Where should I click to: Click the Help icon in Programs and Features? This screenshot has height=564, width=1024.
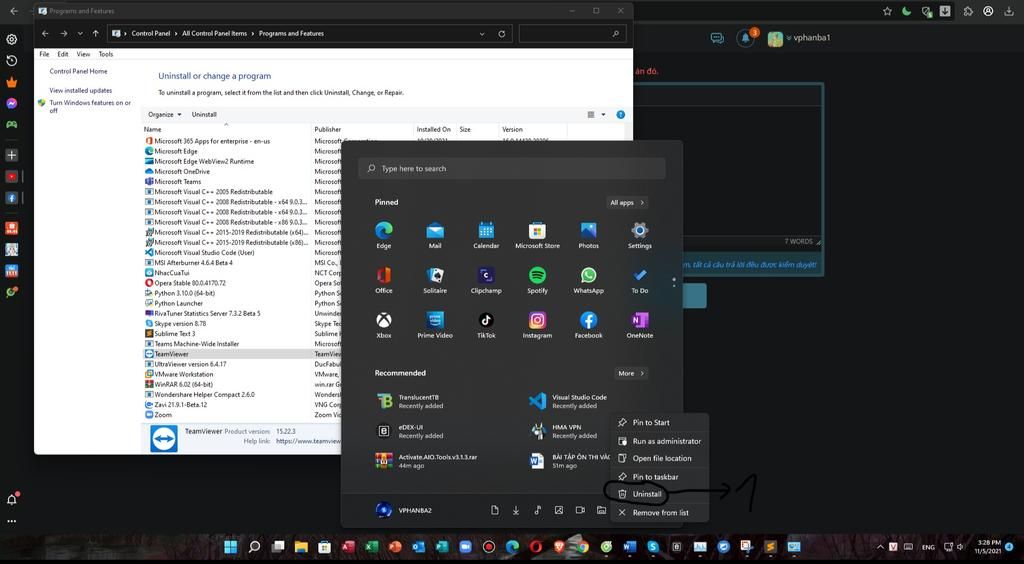tap(620, 114)
